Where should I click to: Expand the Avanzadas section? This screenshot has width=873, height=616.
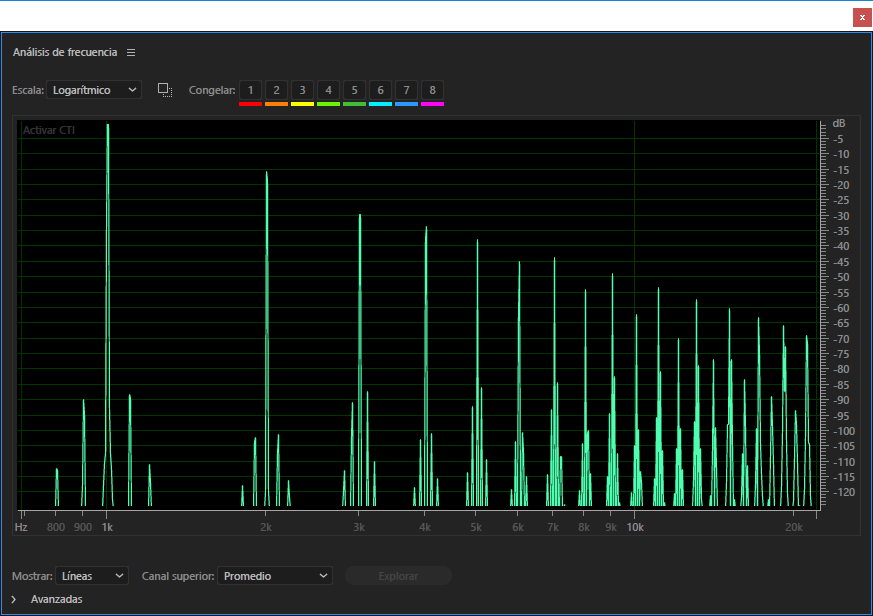14,599
